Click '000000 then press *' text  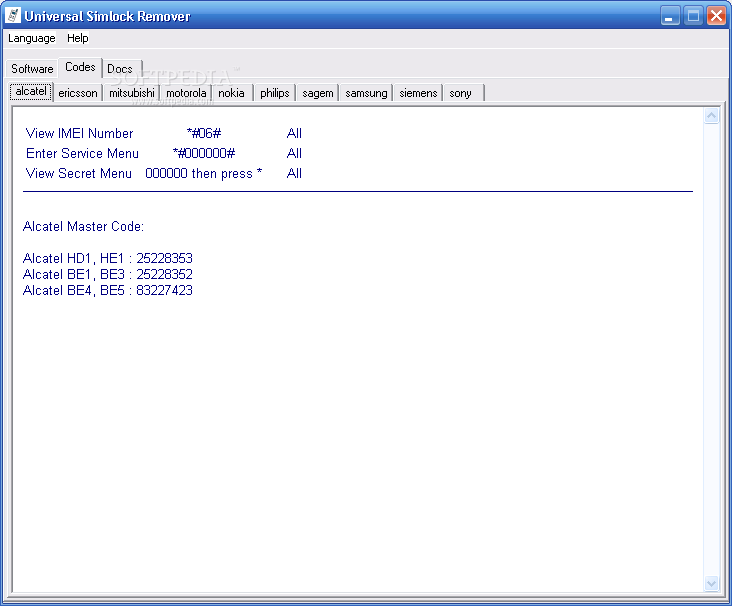click(204, 174)
